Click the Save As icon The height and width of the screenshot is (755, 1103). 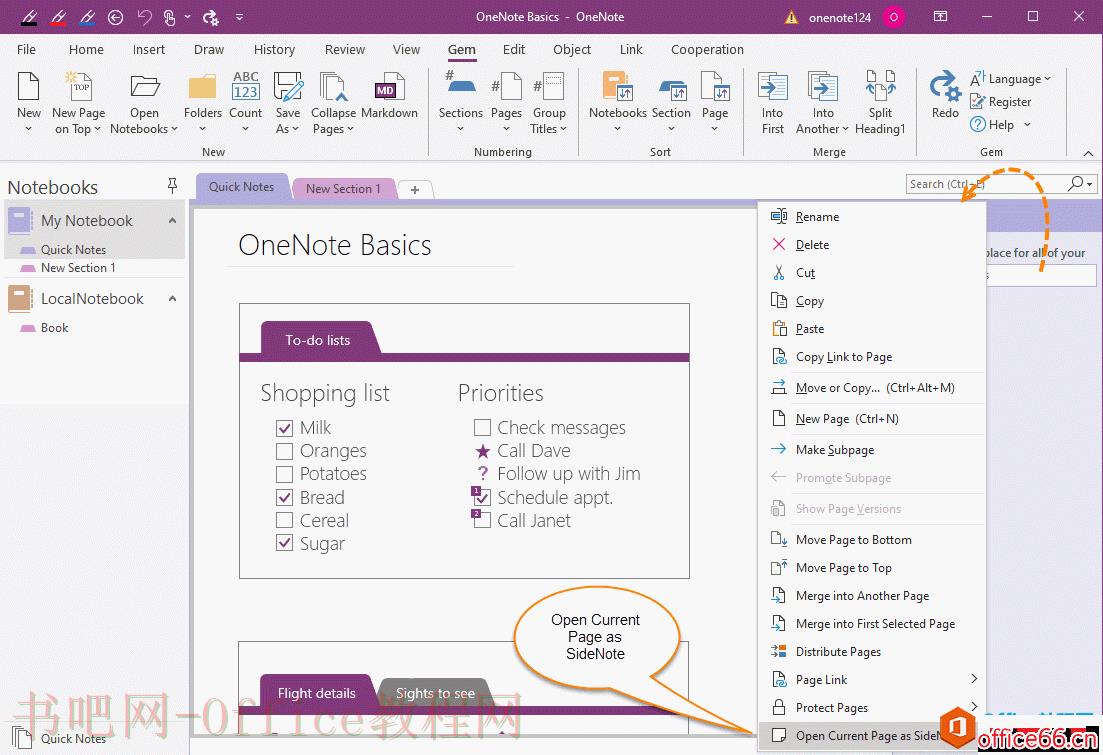pos(288,87)
